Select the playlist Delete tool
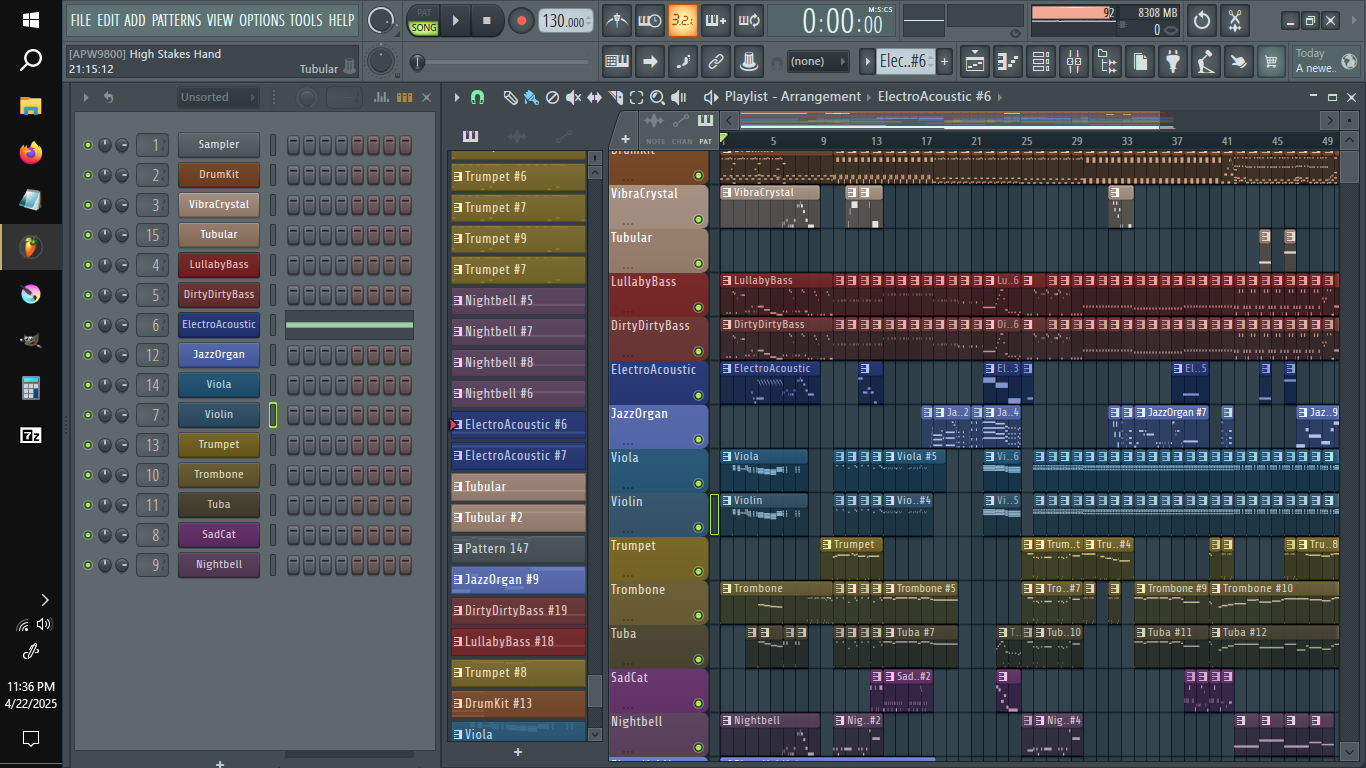The image size is (1366, 768). pos(552,97)
